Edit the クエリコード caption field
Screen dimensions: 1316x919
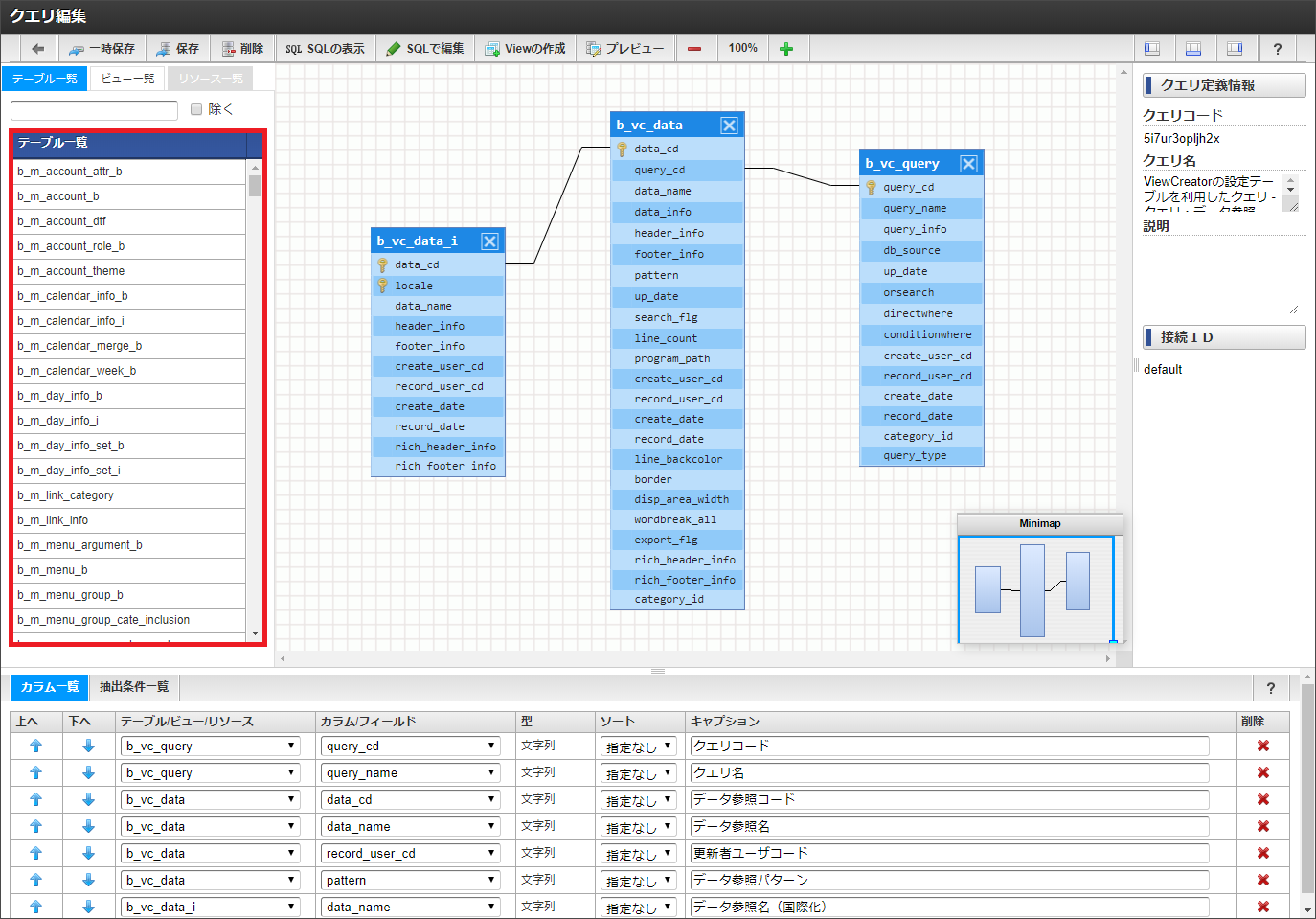(949, 747)
